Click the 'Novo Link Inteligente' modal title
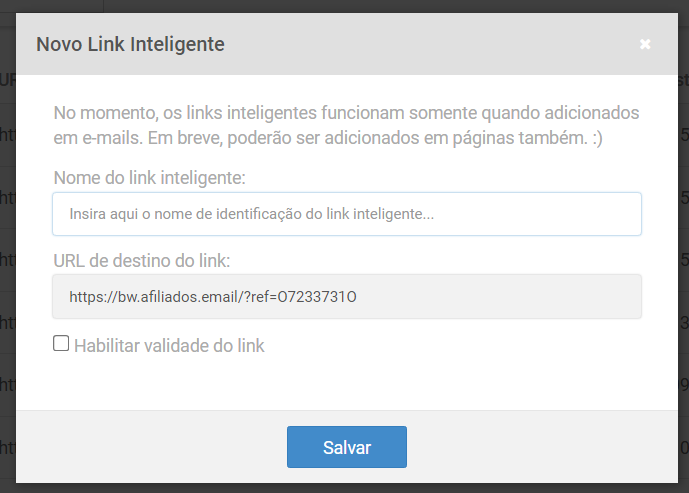689x493 pixels. (130, 44)
